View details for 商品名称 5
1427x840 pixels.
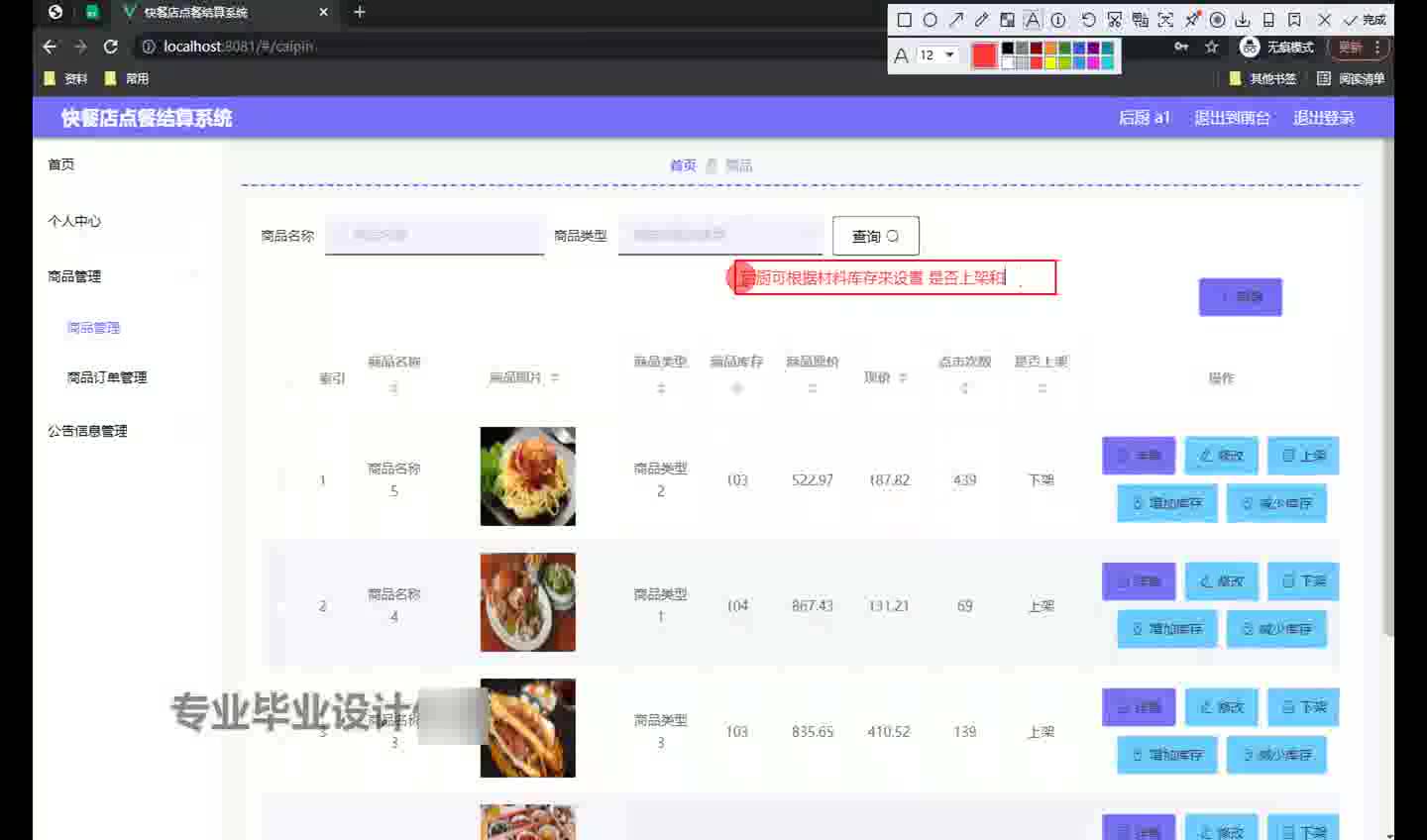click(1139, 456)
